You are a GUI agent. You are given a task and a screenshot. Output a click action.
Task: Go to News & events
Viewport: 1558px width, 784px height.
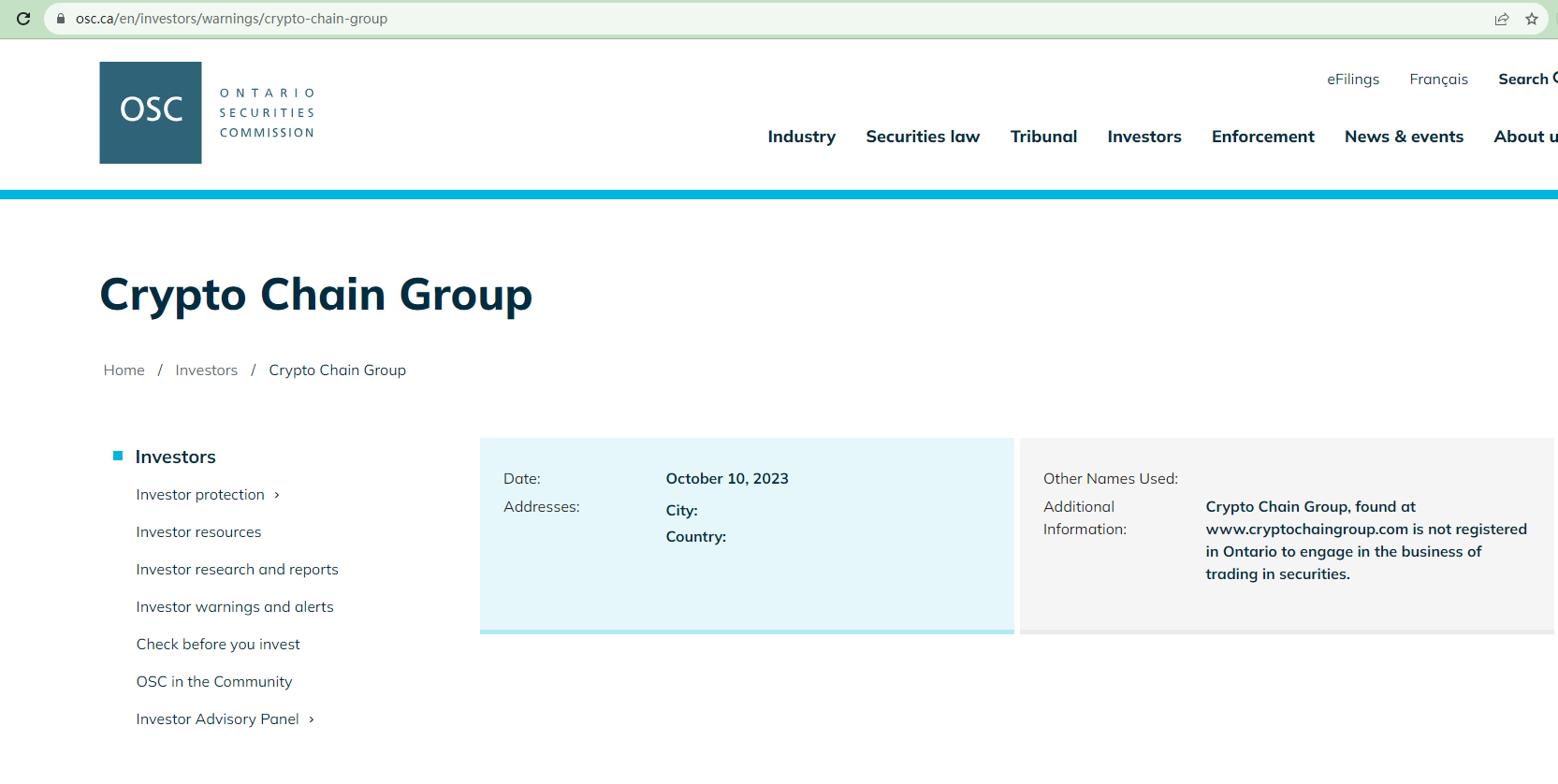click(x=1404, y=137)
